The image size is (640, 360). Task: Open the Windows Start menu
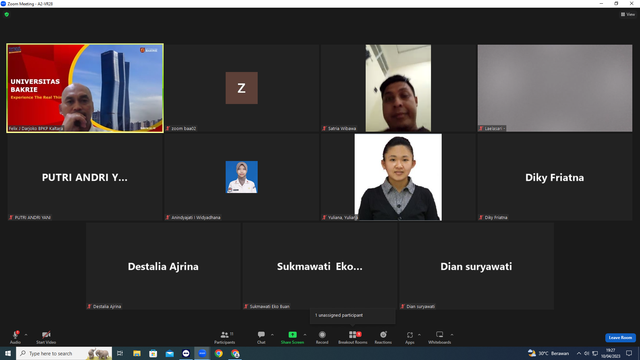pos(7,353)
